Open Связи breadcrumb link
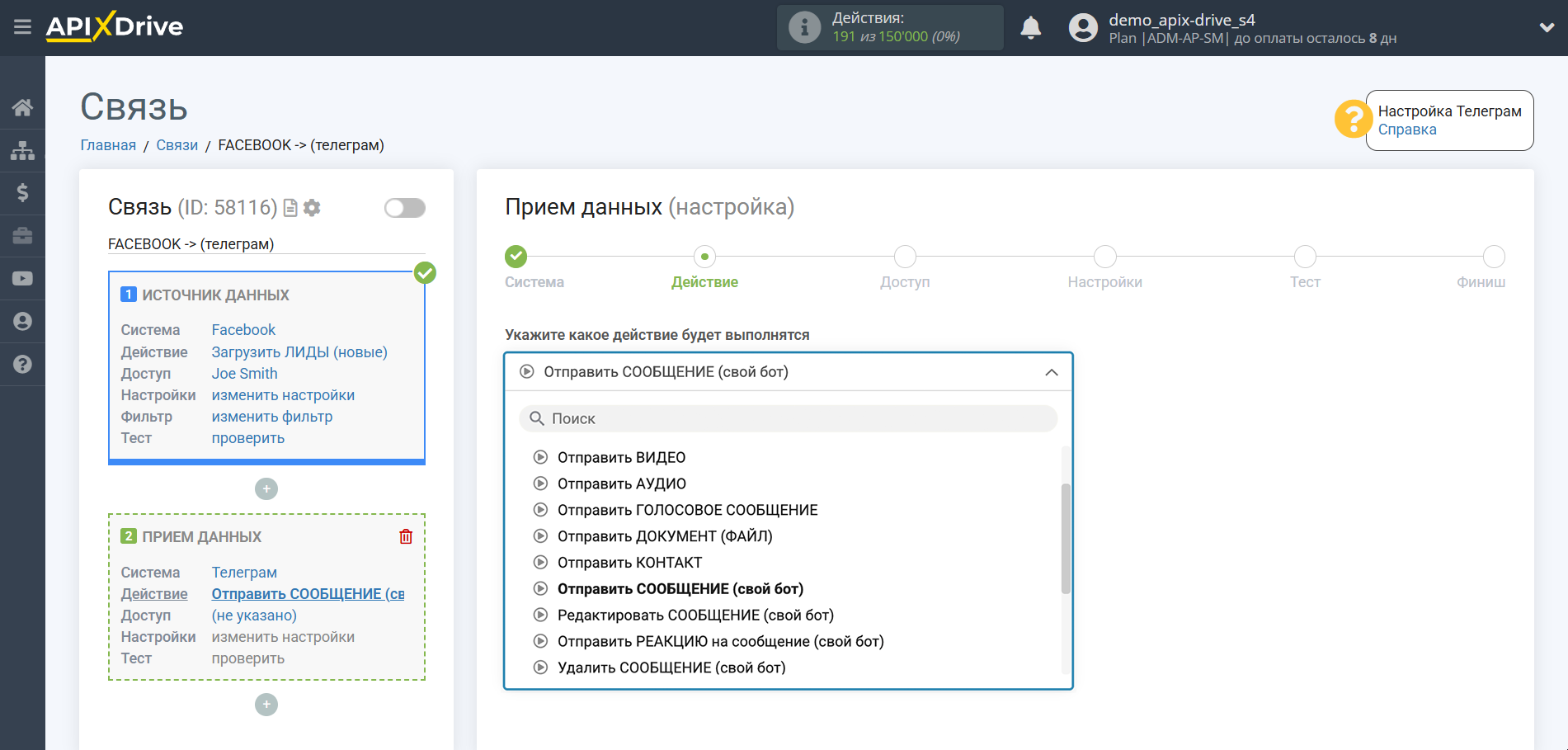Screen dimensions: 1568x750 pos(177,145)
